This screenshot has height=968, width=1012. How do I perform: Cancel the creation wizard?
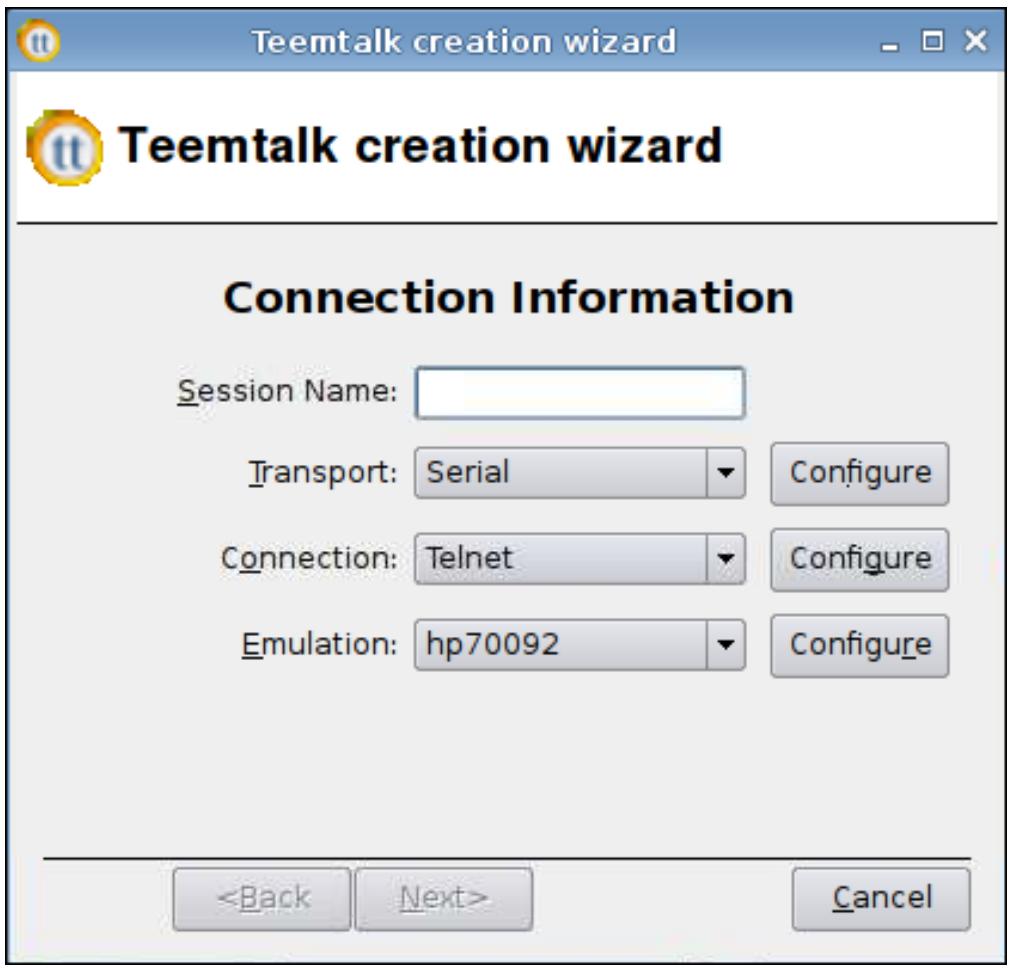[x=881, y=899]
